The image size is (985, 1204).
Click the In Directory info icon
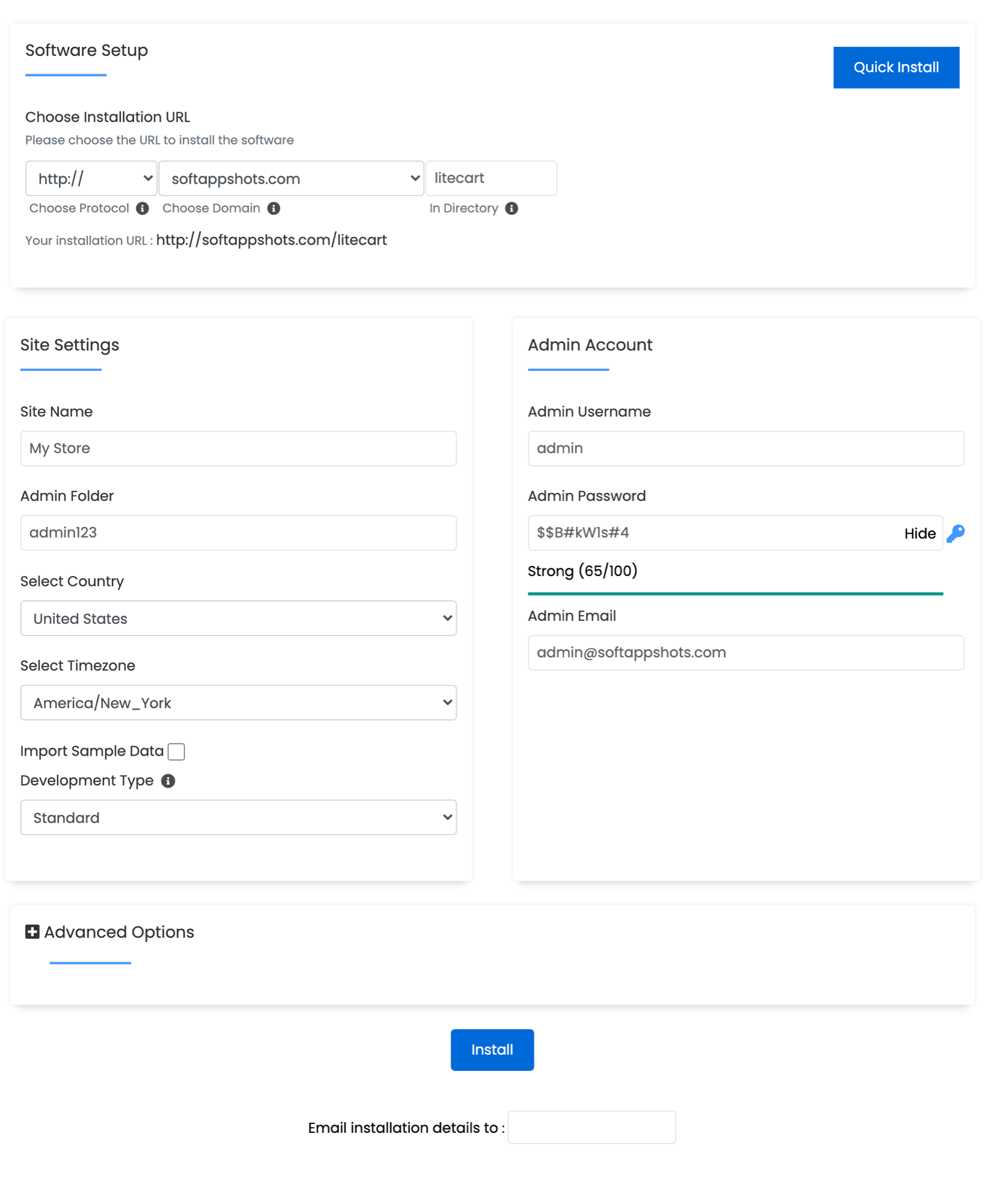coord(513,208)
